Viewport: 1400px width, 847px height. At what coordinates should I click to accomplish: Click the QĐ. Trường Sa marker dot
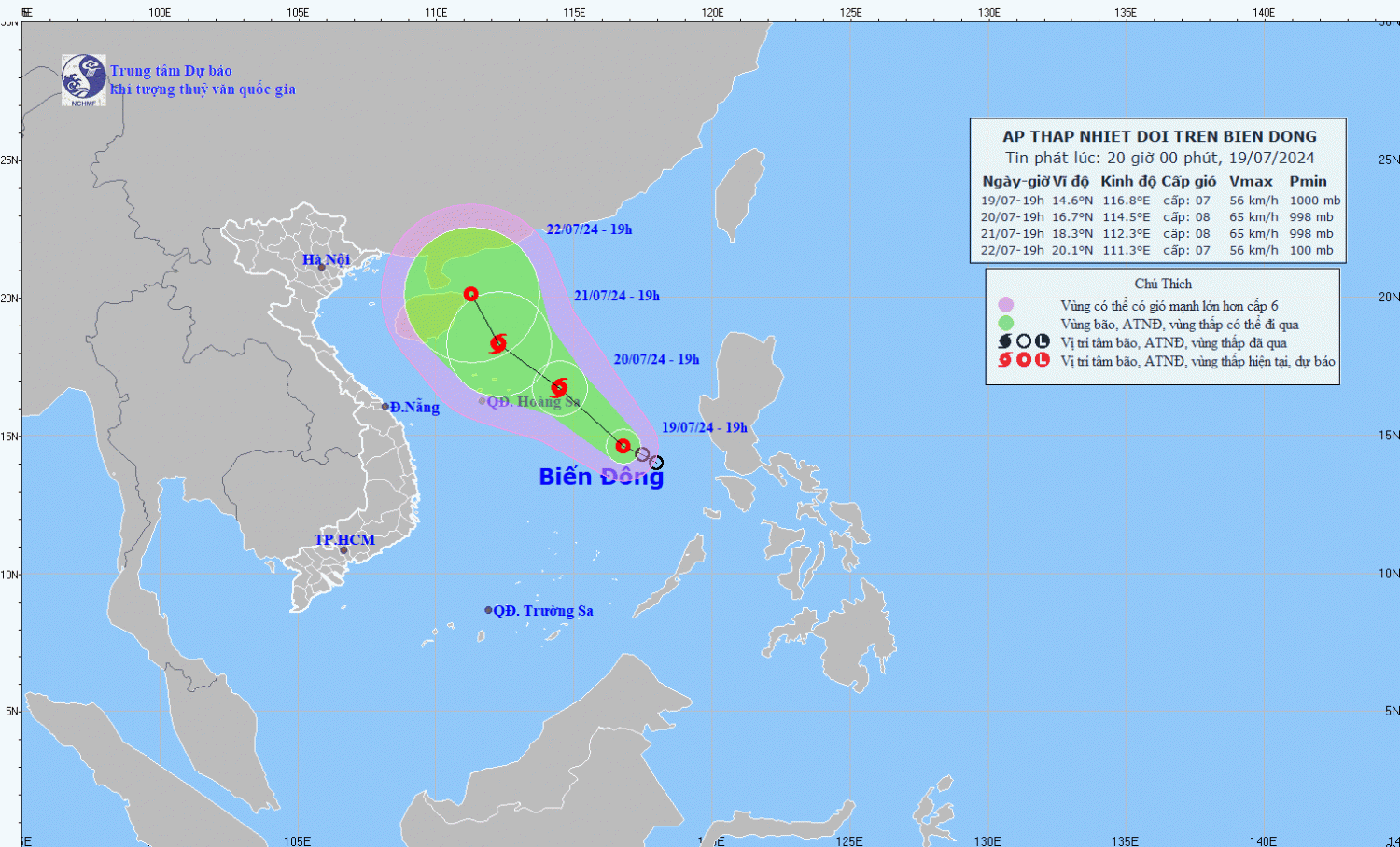tap(488, 610)
